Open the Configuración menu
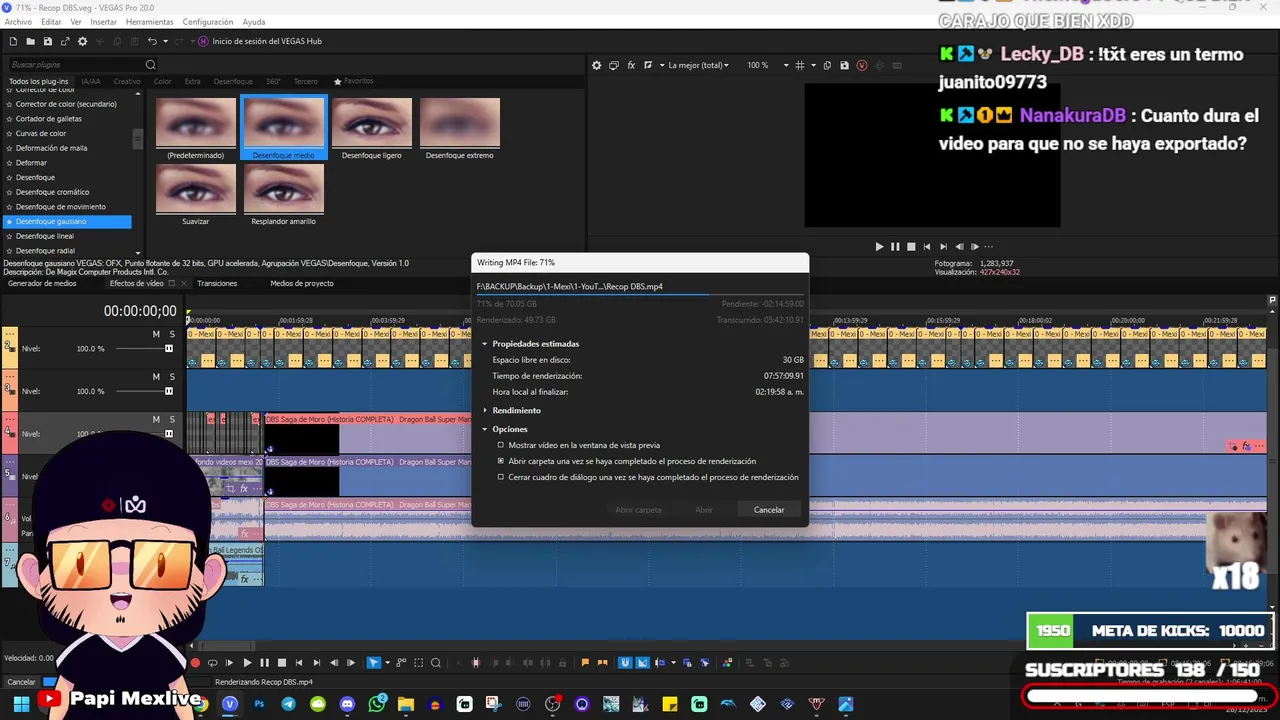The height and width of the screenshot is (720, 1280). tap(207, 22)
